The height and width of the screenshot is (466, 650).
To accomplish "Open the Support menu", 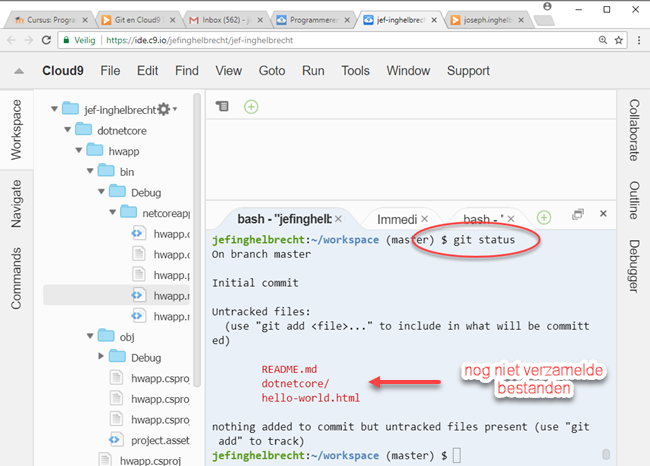I will tap(468, 71).
